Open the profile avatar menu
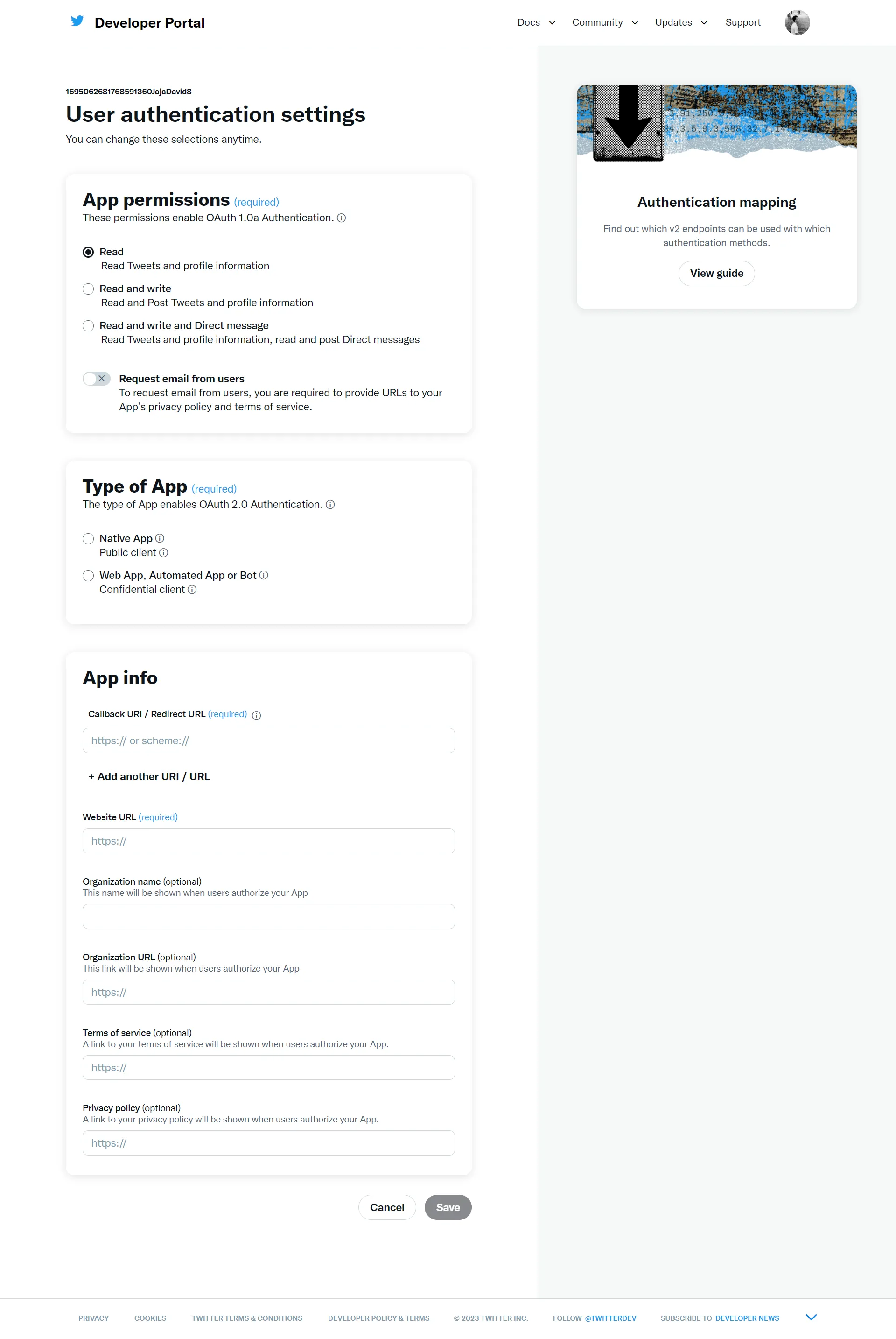The height and width of the screenshot is (1339, 896). click(797, 22)
